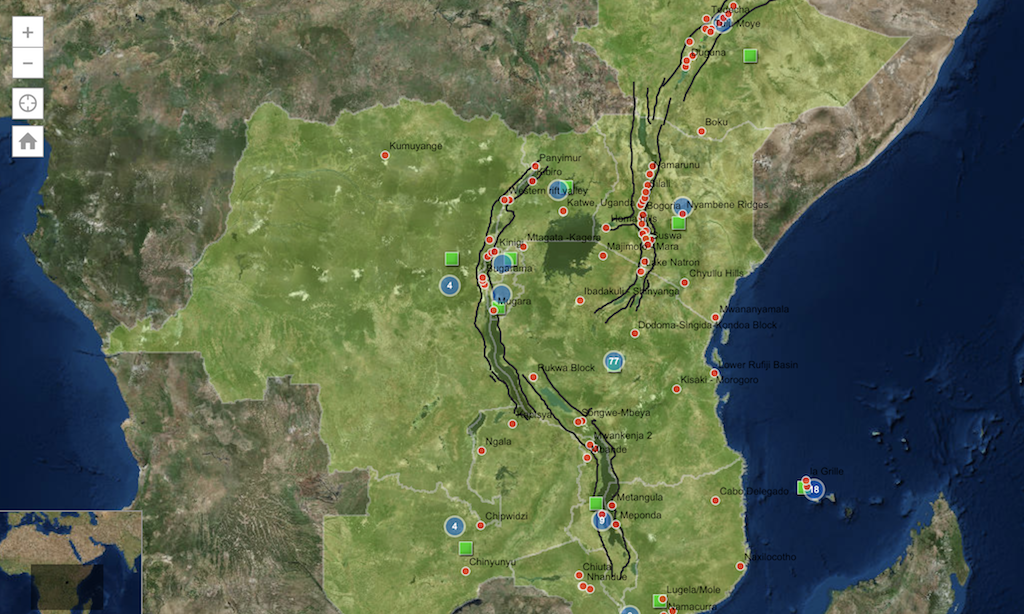
Task: Zoom in using the plus button
Action: click(25, 33)
